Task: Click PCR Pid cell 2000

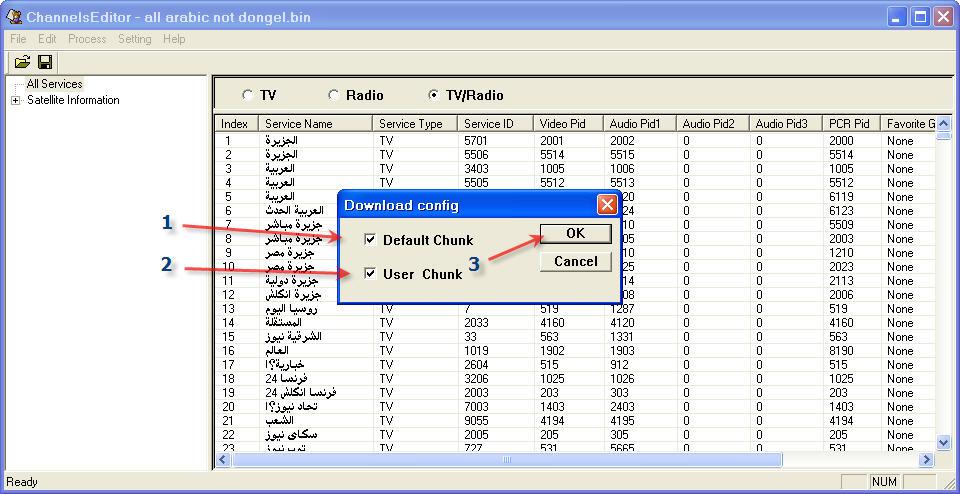Action: [x=842, y=140]
